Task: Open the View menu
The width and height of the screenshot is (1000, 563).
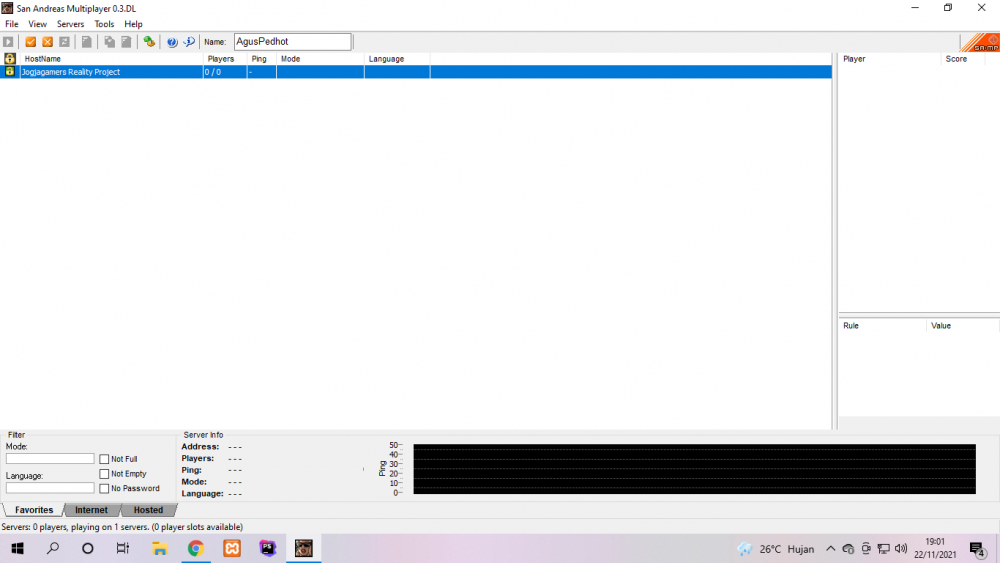Action: pos(37,24)
